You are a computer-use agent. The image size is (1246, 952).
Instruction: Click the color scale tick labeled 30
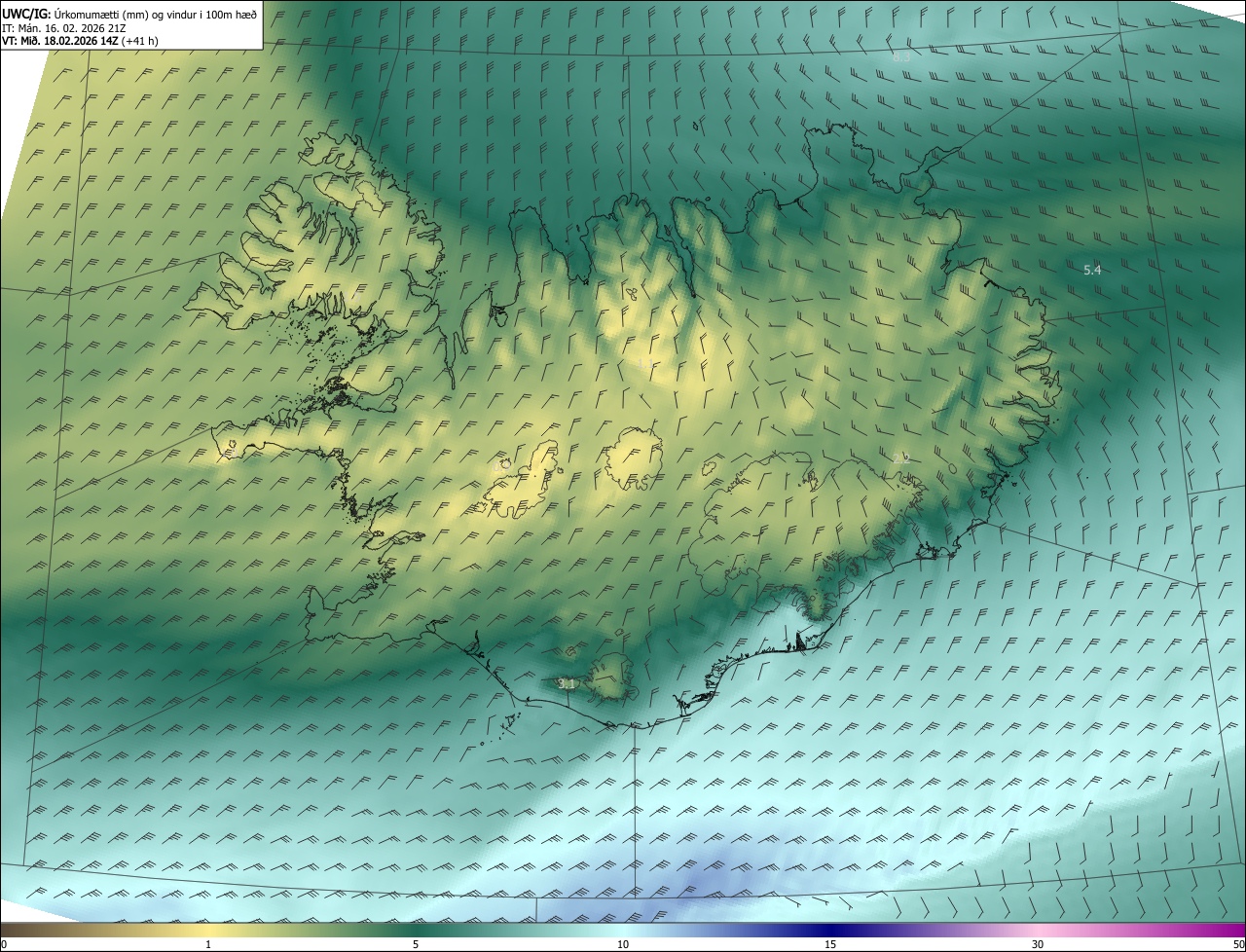[1038, 945]
